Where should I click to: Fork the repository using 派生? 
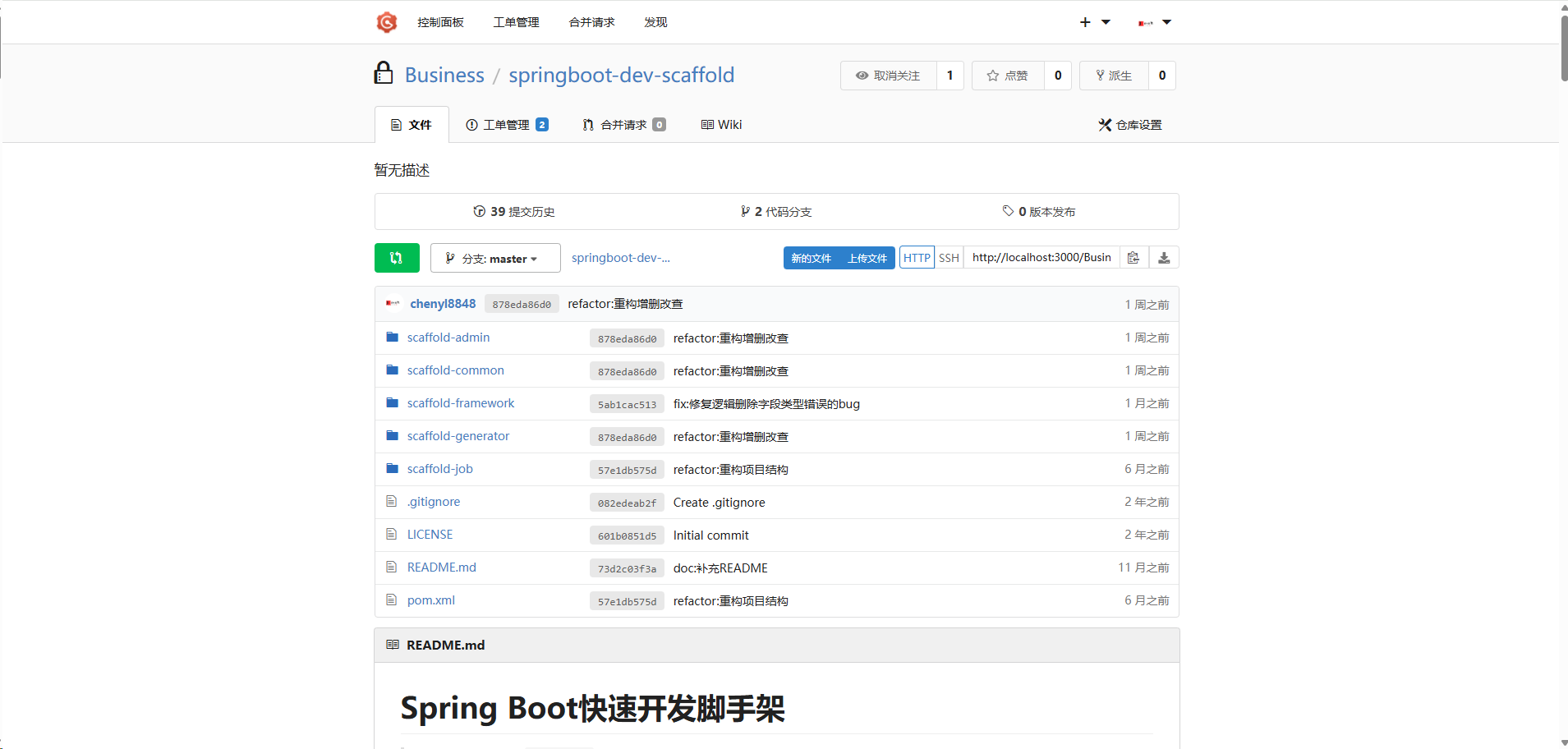tap(1114, 76)
